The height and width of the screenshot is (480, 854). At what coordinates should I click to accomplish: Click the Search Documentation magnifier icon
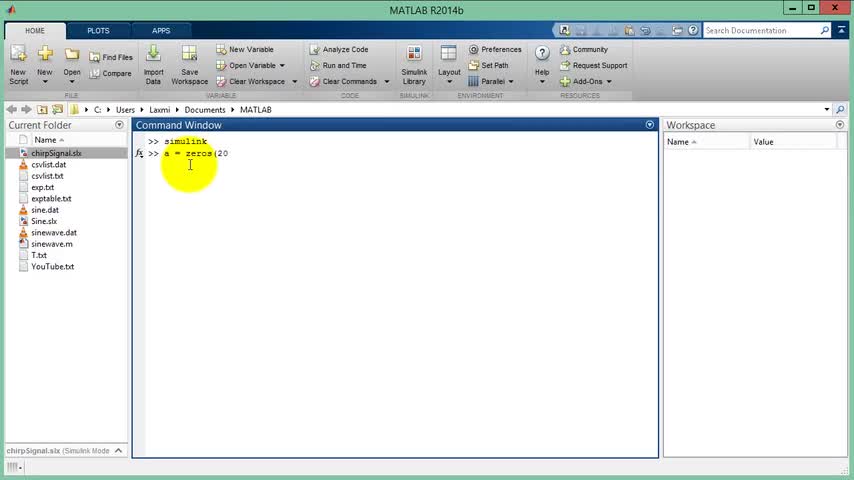[x=825, y=31]
